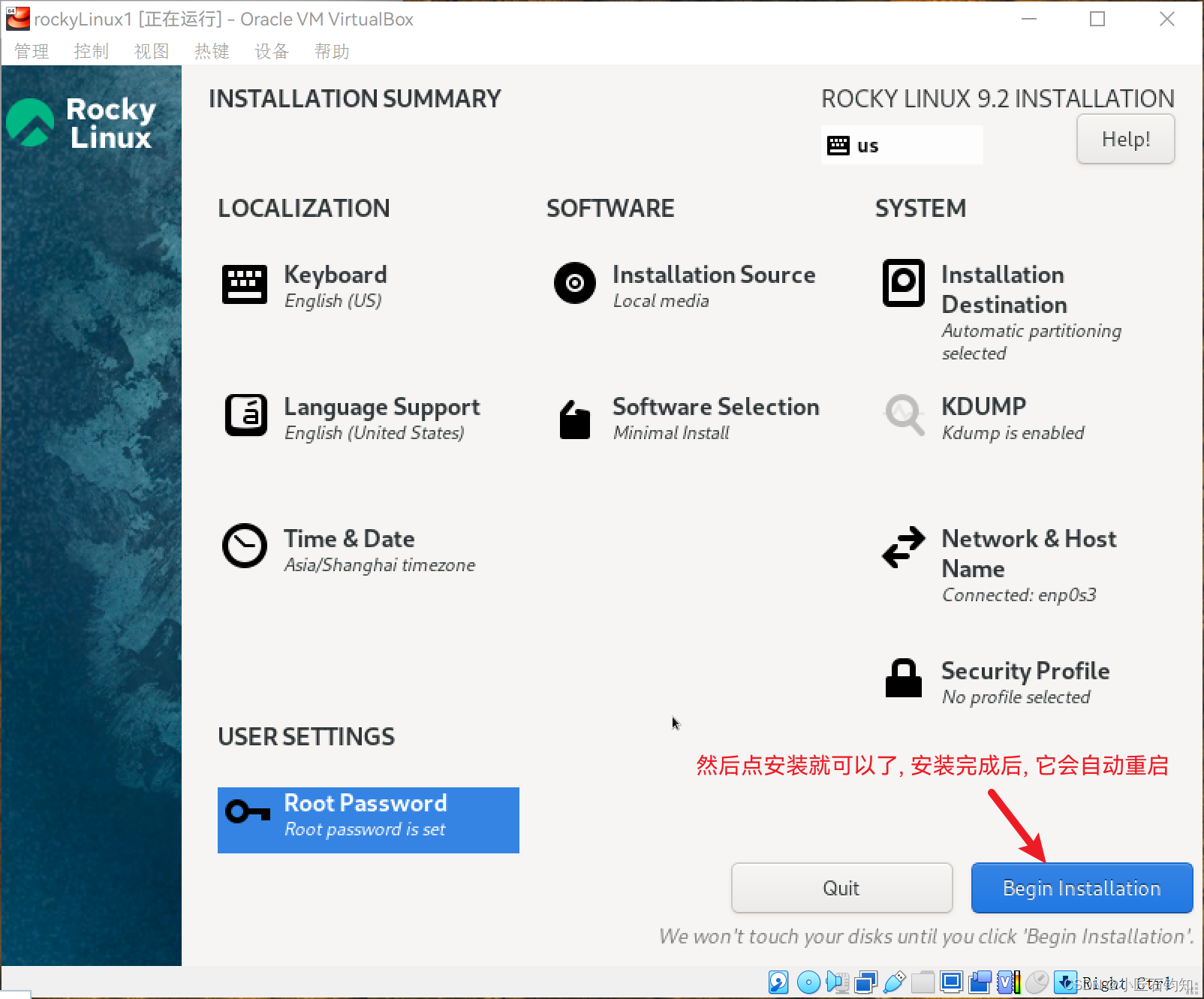
Task: Click the VirtualBox window title icon
Action: (18, 19)
